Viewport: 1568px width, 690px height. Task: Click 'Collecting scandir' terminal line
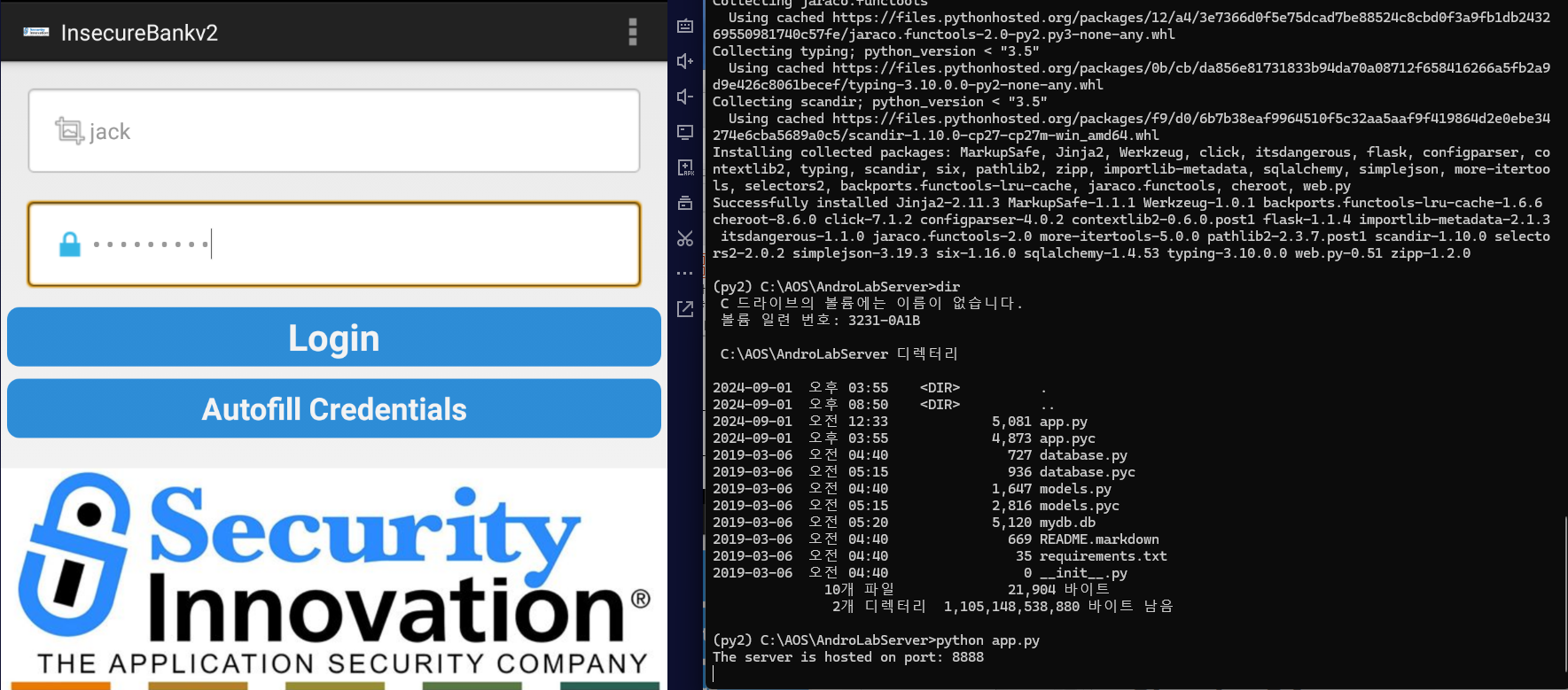(x=880, y=102)
